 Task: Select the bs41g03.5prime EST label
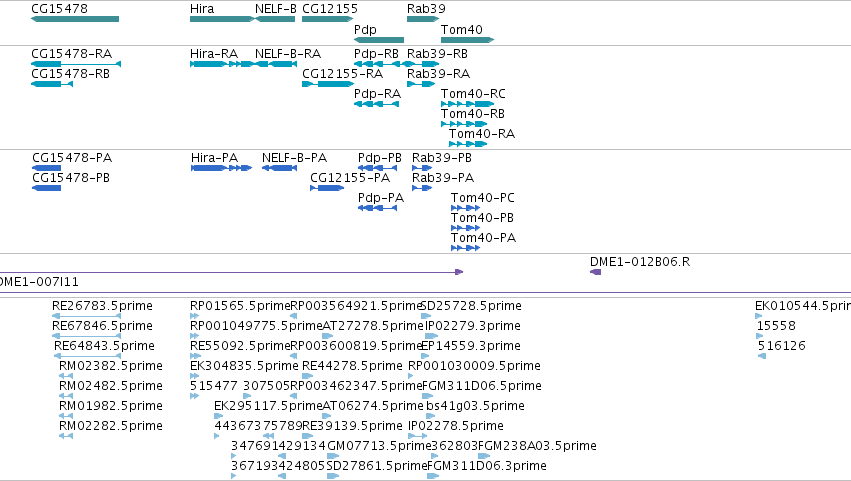click(475, 406)
